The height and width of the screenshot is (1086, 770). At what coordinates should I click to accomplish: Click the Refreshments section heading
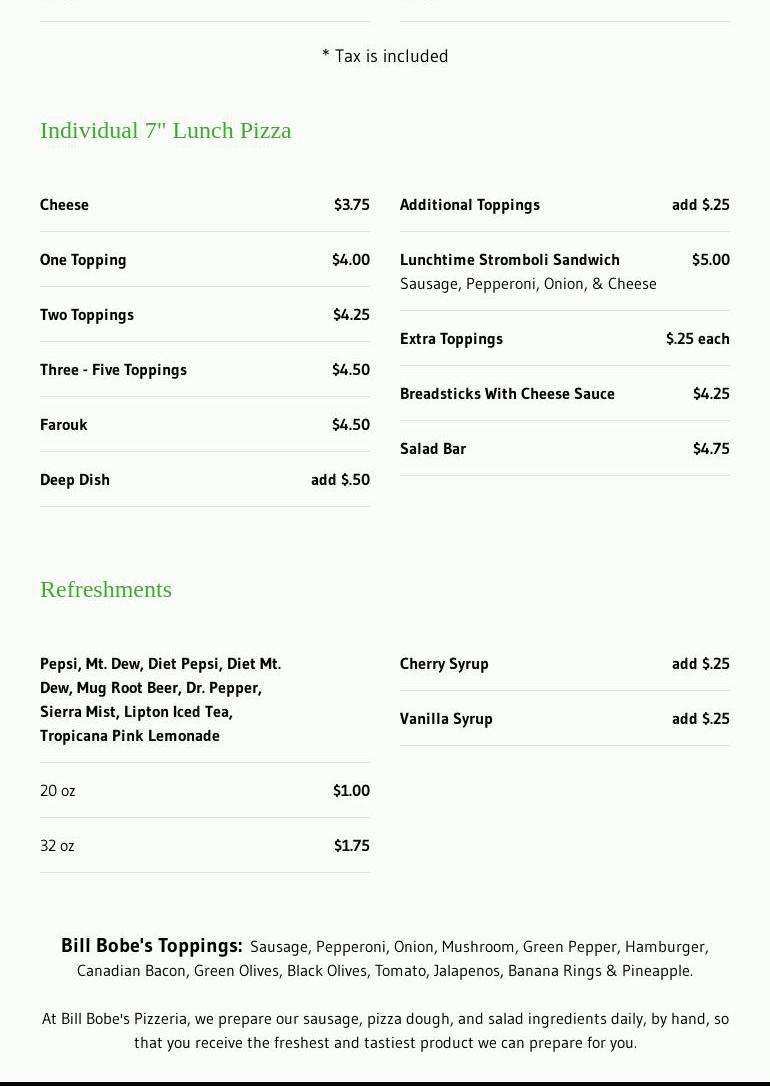[x=106, y=590]
